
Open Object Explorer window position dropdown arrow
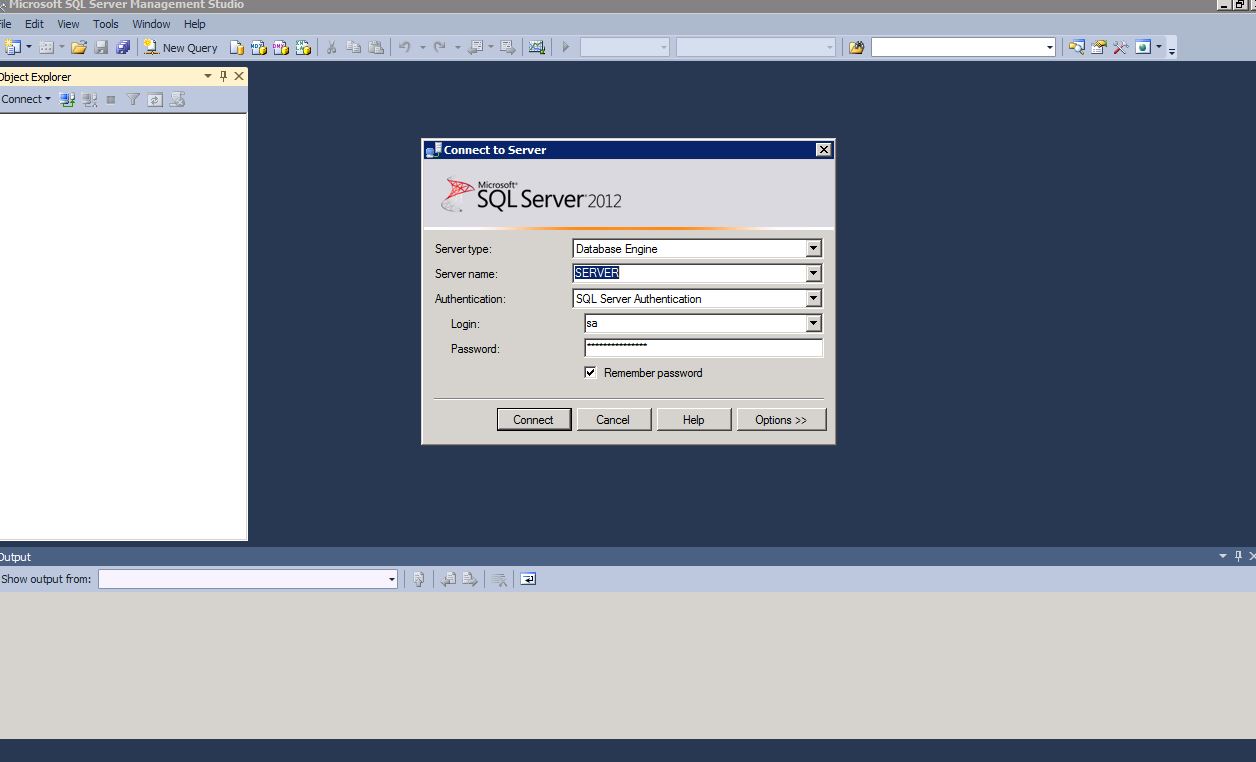point(208,76)
